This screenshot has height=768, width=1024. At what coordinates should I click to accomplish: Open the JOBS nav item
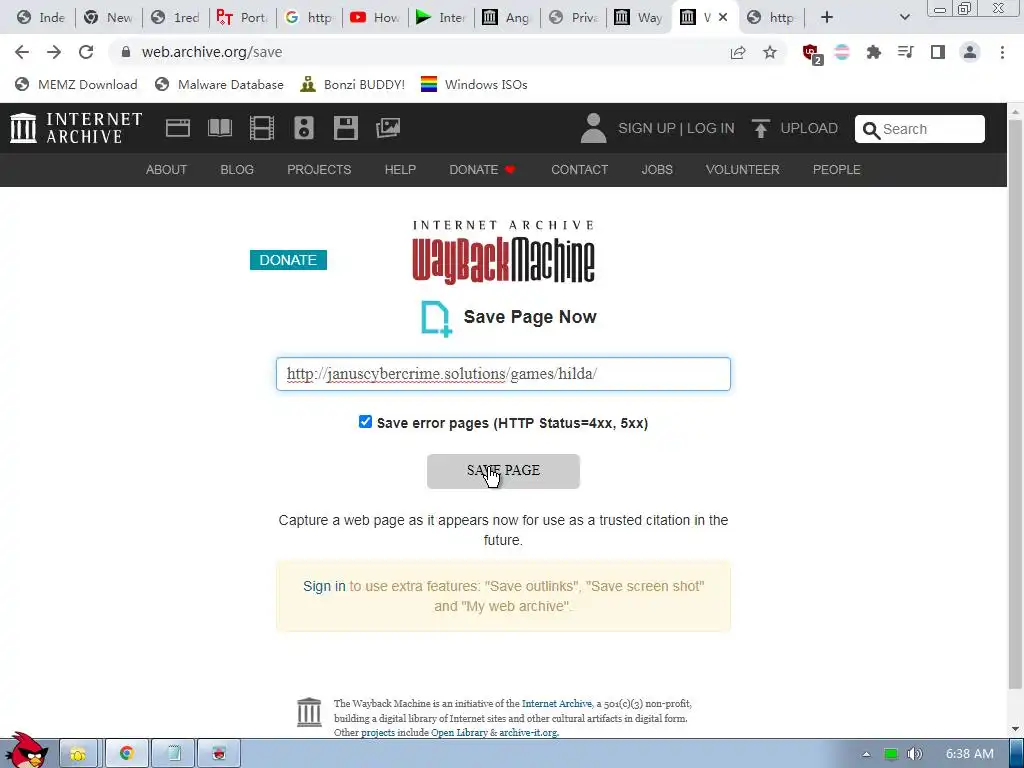pyautogui.click(x=657, y=170)
